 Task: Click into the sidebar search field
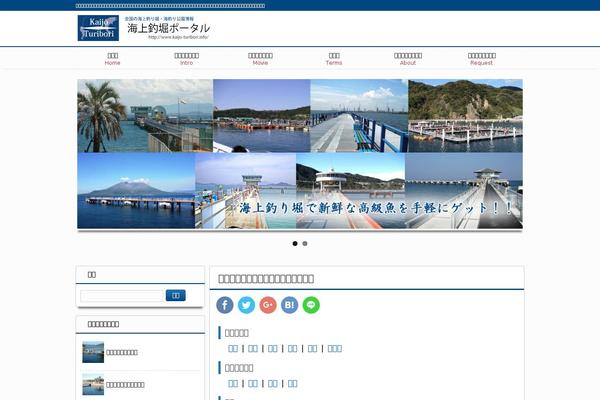click(122, 296)
